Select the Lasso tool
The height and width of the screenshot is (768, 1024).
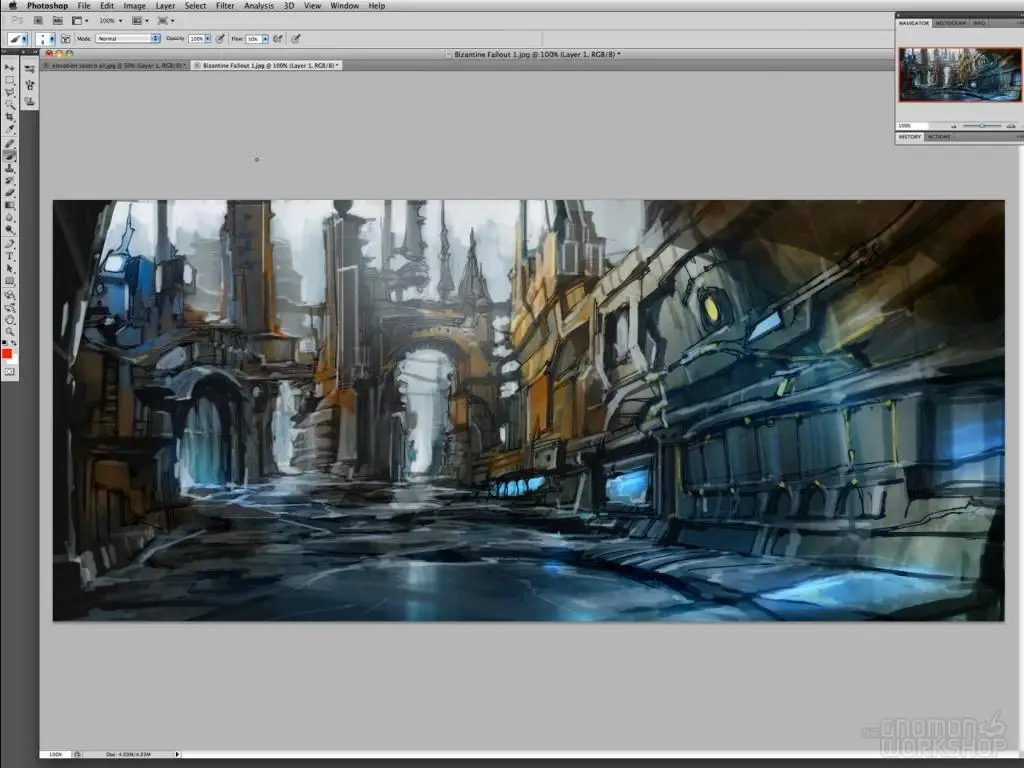click(x=10, y=92)
